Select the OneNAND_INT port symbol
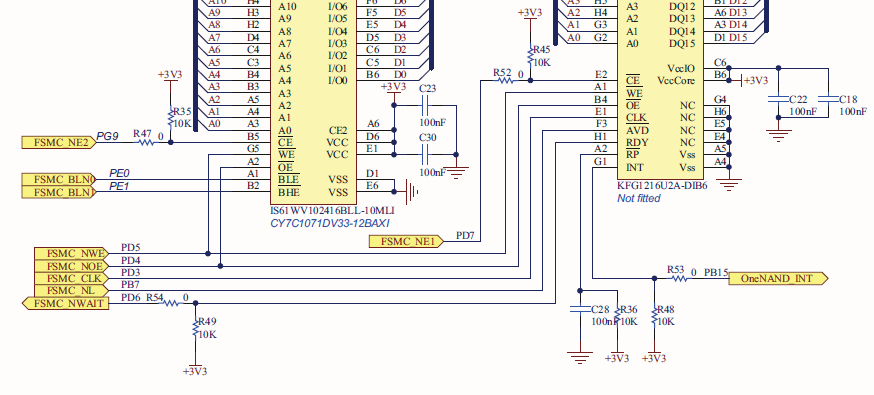Screen dimensions: 874x395 [x=778, y=278]
